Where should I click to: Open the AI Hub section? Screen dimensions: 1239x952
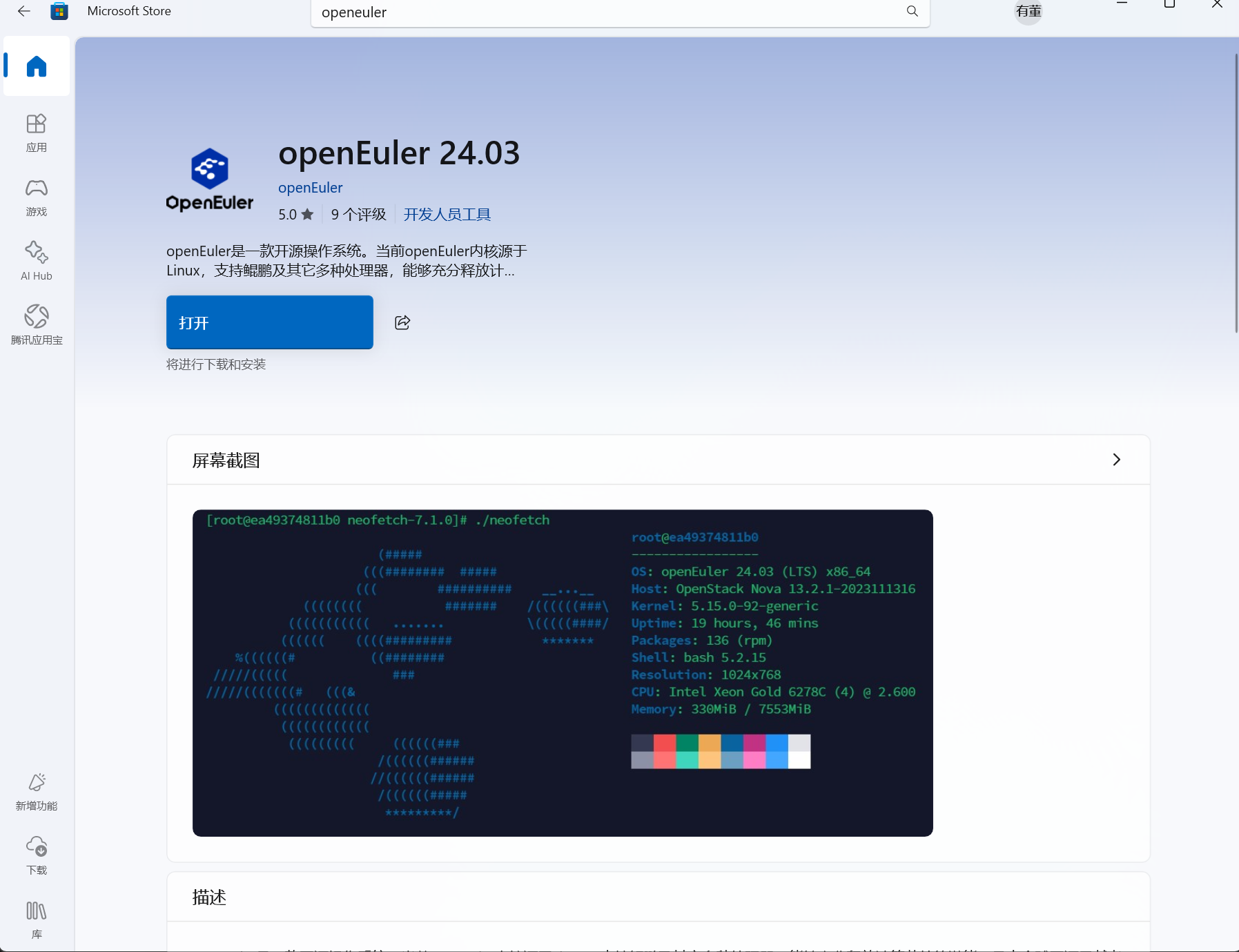(37, 261)
